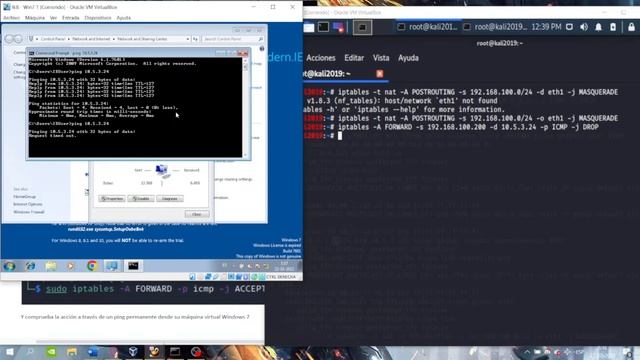The height and width of the screenshot is (360, 640).
Task: Click the Close button in status dialog
Action: point(197,214)
